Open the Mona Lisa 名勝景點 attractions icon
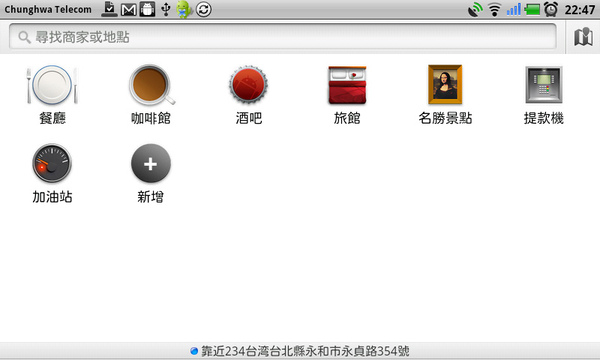Viewport: 600px width, 360px height. (445, 85)
